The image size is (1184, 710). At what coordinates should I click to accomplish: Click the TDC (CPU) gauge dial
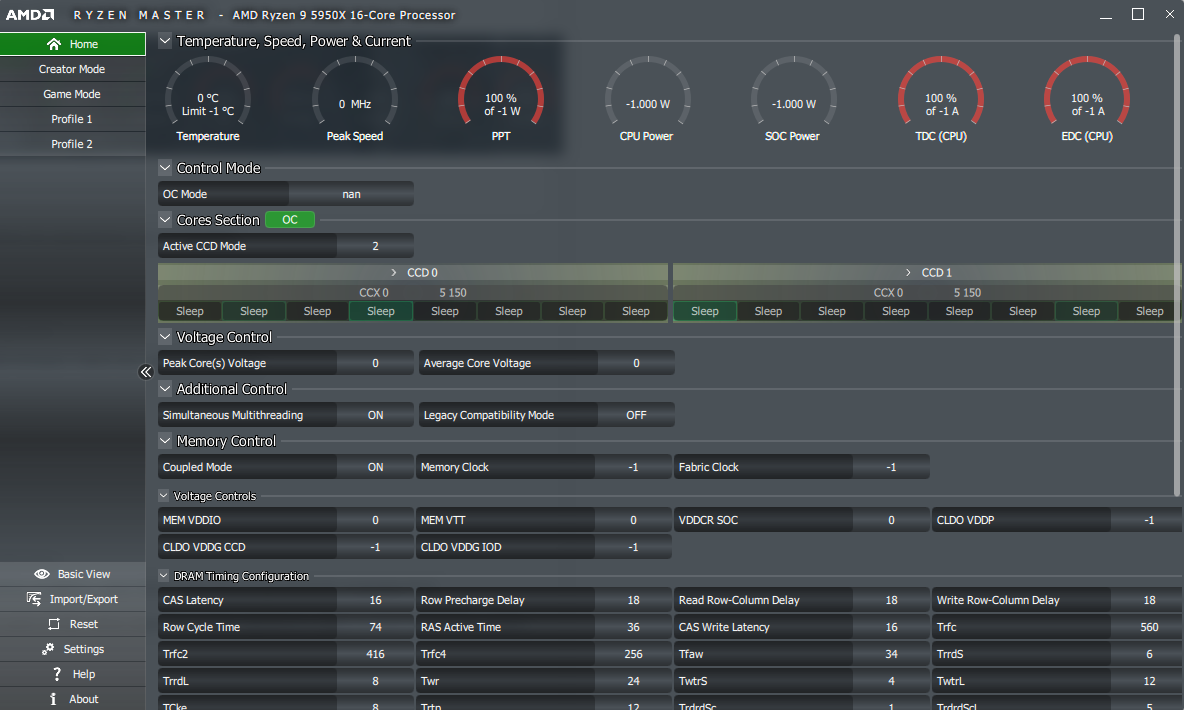(x=940, y=91)
